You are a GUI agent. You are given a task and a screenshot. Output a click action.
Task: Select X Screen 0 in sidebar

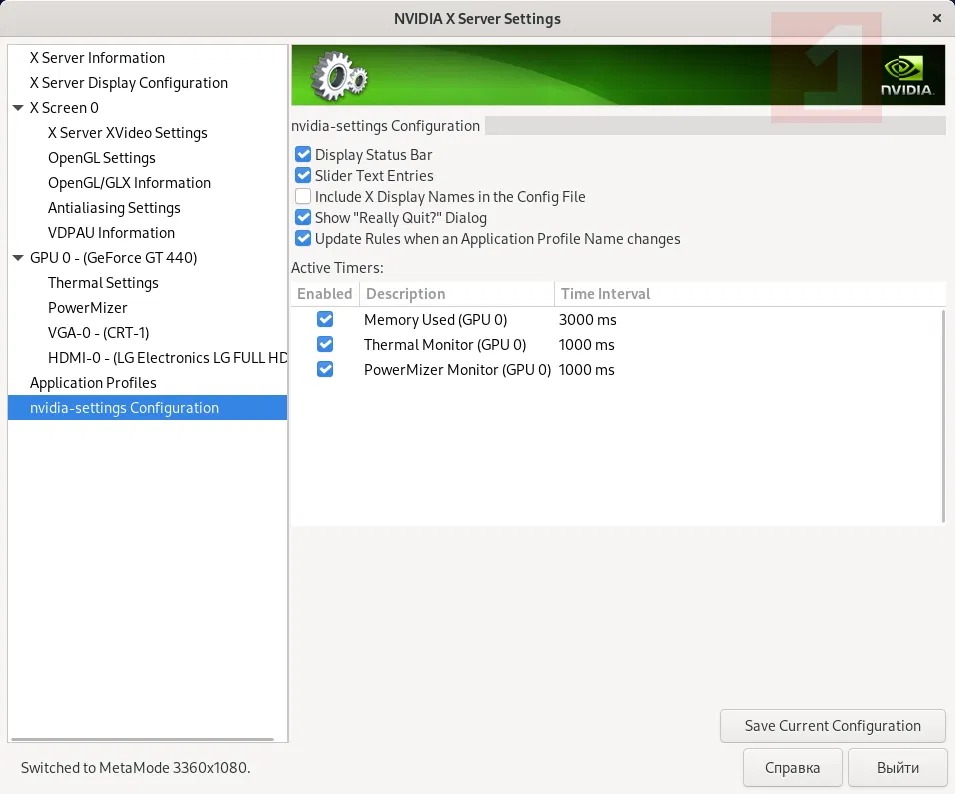point(64,108)
